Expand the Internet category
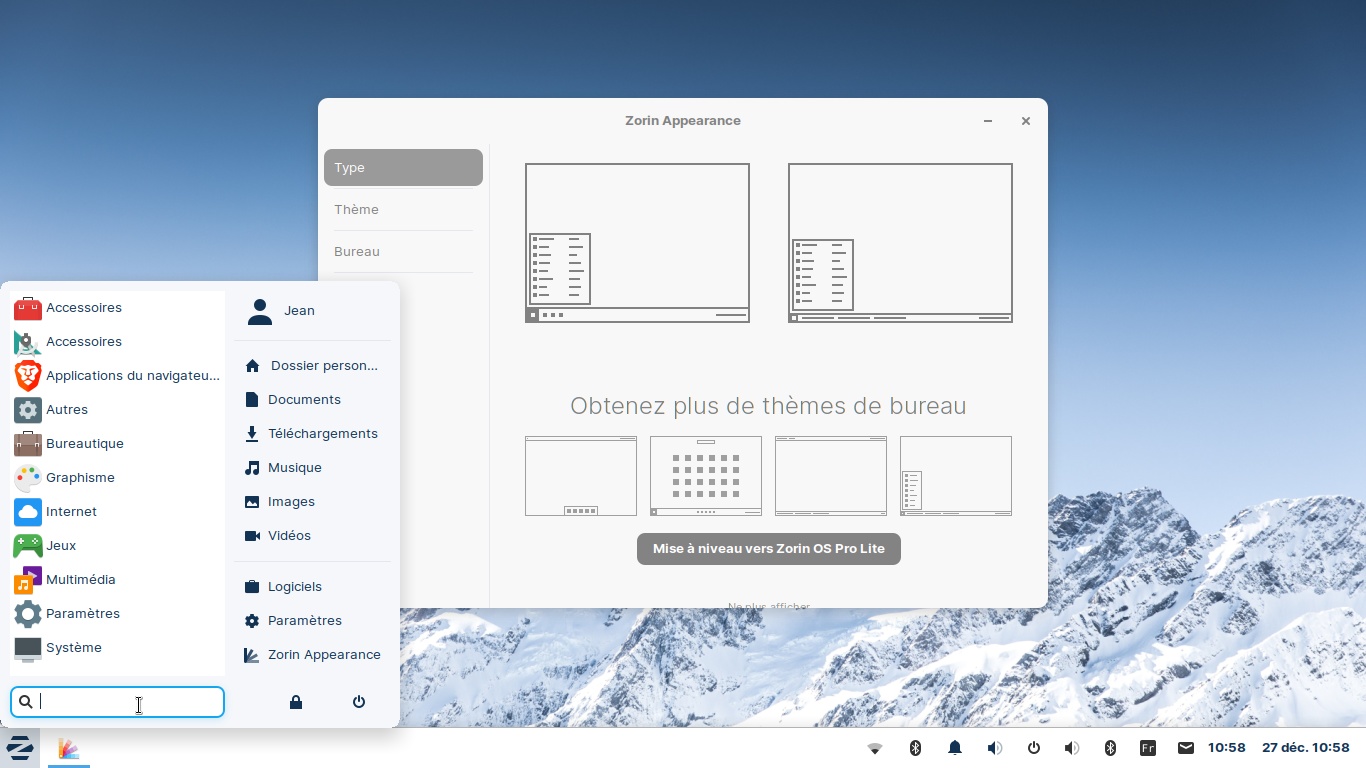1366x768 pixels. [x=71, y=512]
